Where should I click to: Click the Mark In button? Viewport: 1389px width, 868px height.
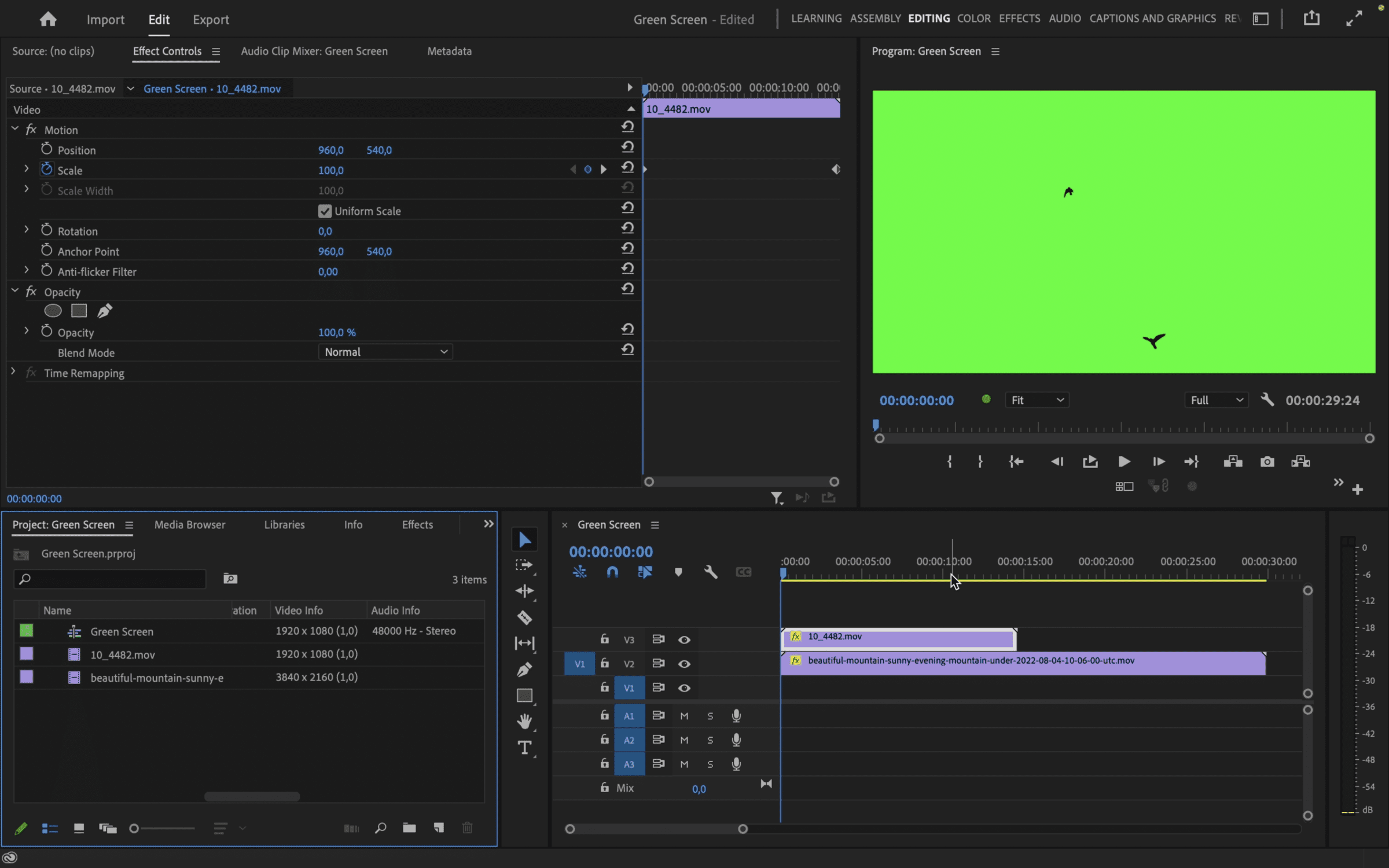click(x=949, y=461)
